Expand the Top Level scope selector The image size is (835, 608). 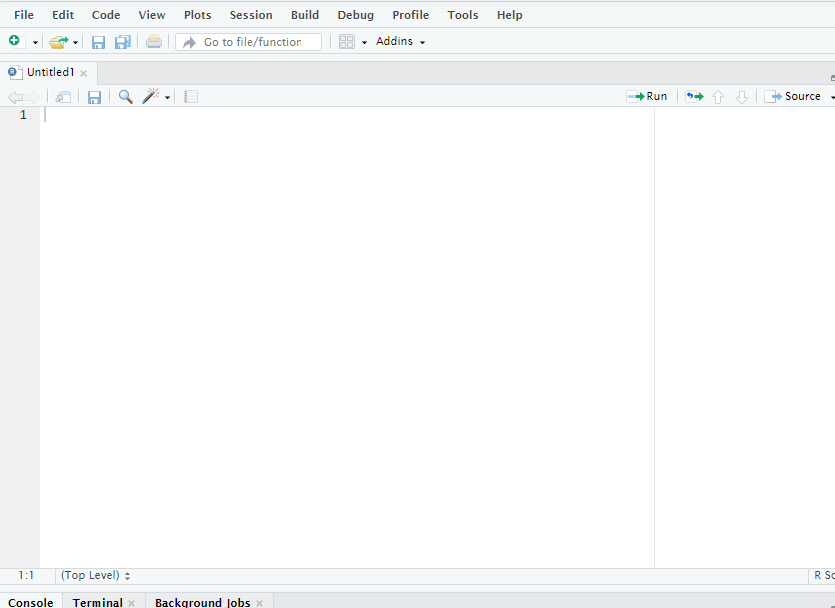click(x=96, y=576)
